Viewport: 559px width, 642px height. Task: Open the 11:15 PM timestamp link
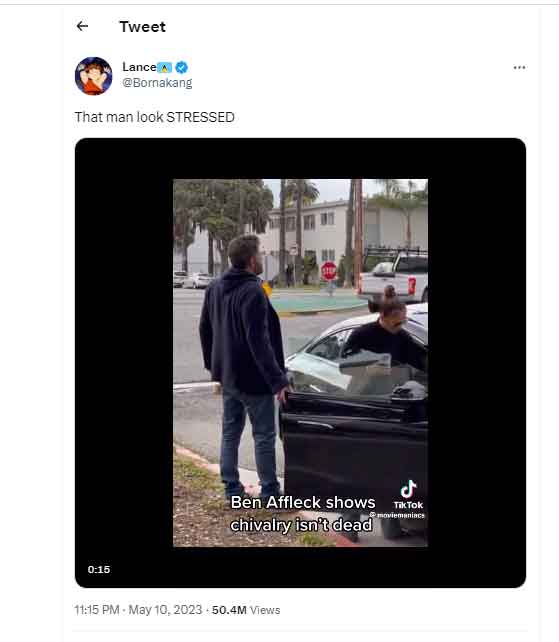(97, 610)
